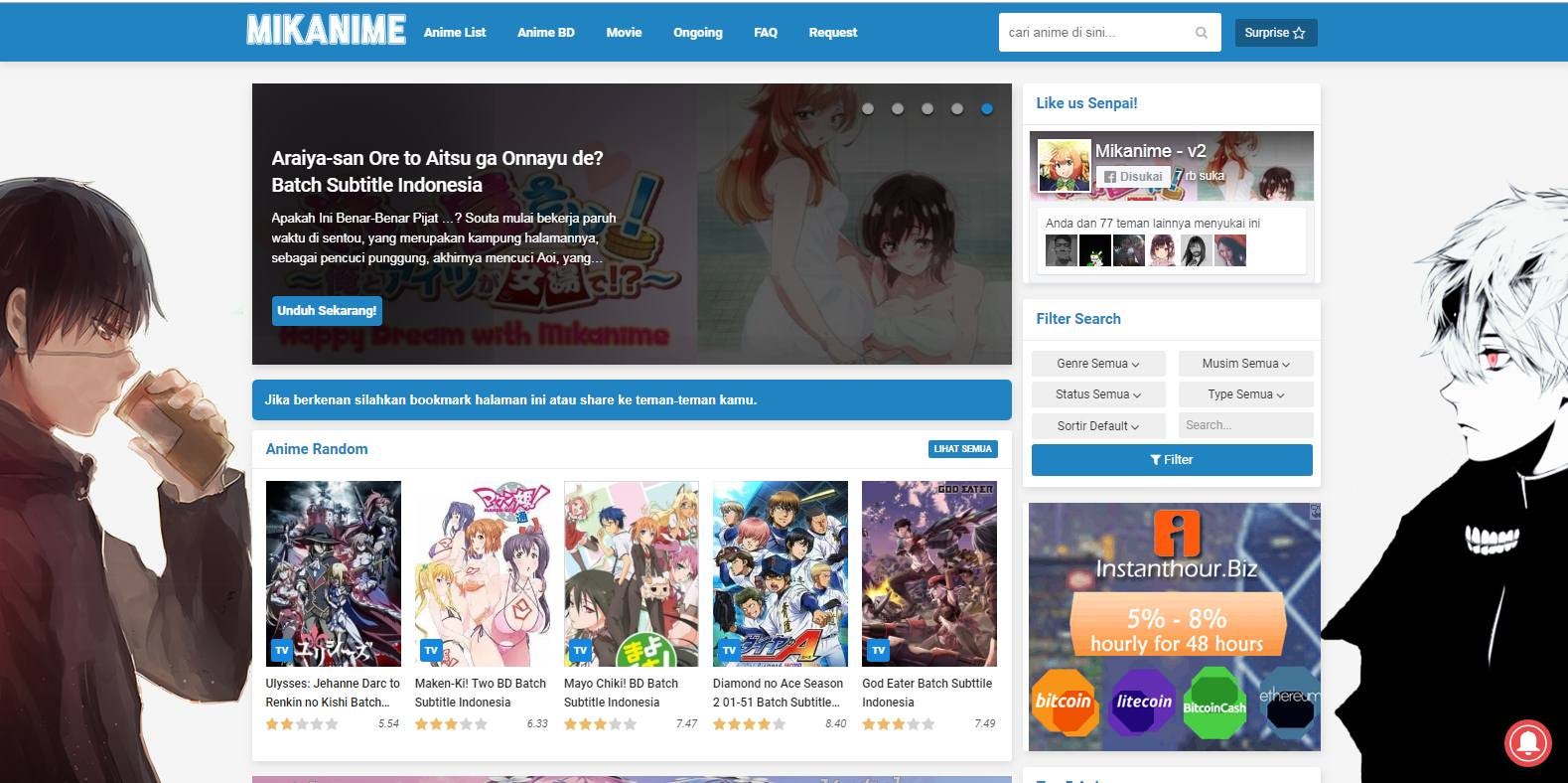Click the Unduh Sekarang! button
The image size is (1568, 783).
pyautogui.click(x=327, y=310)
